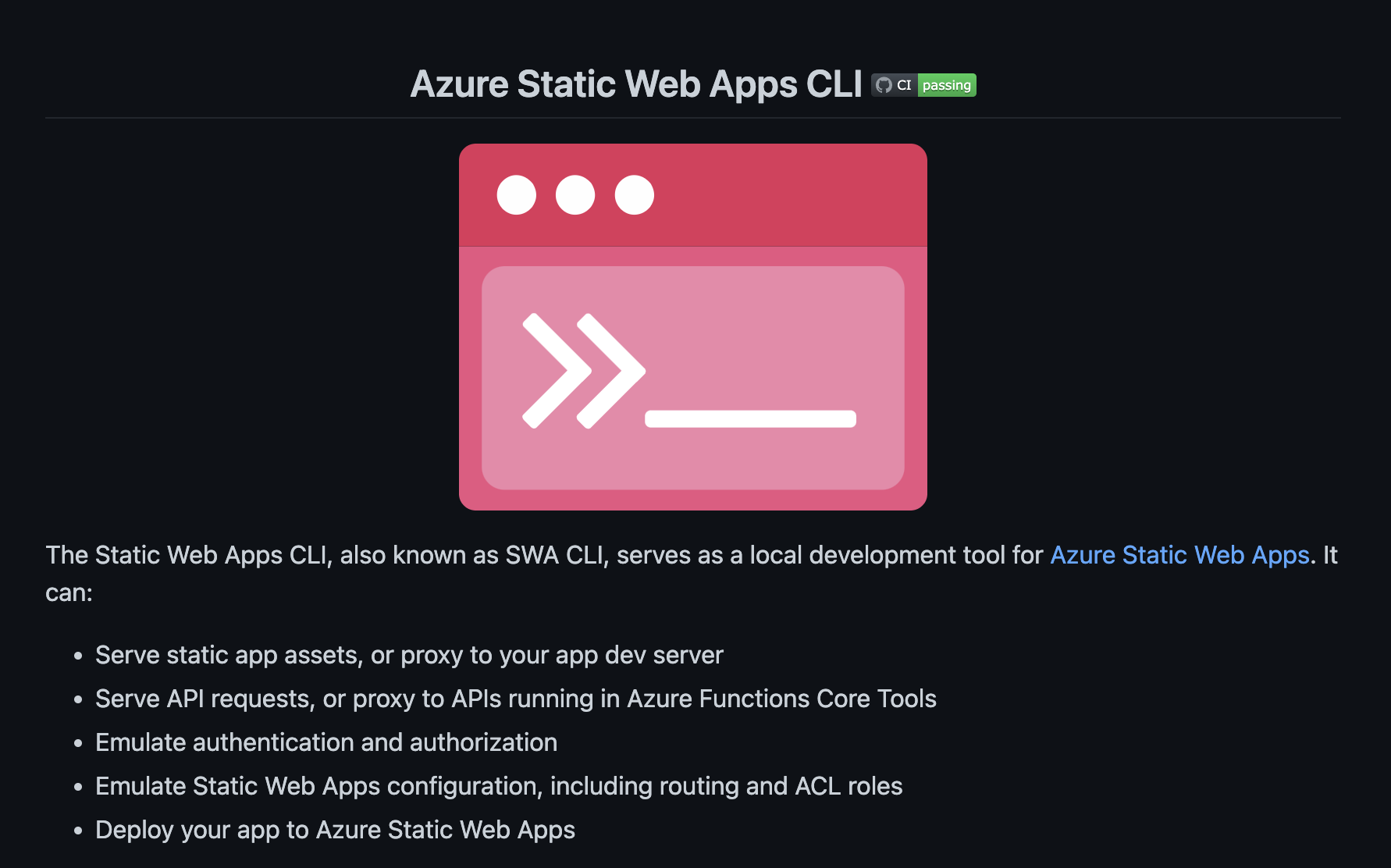Click "Serve API requests, or proxy to APIs running in Azure Functions Core Tools"
Screen dimensions: 1391x868
point(516,699)
